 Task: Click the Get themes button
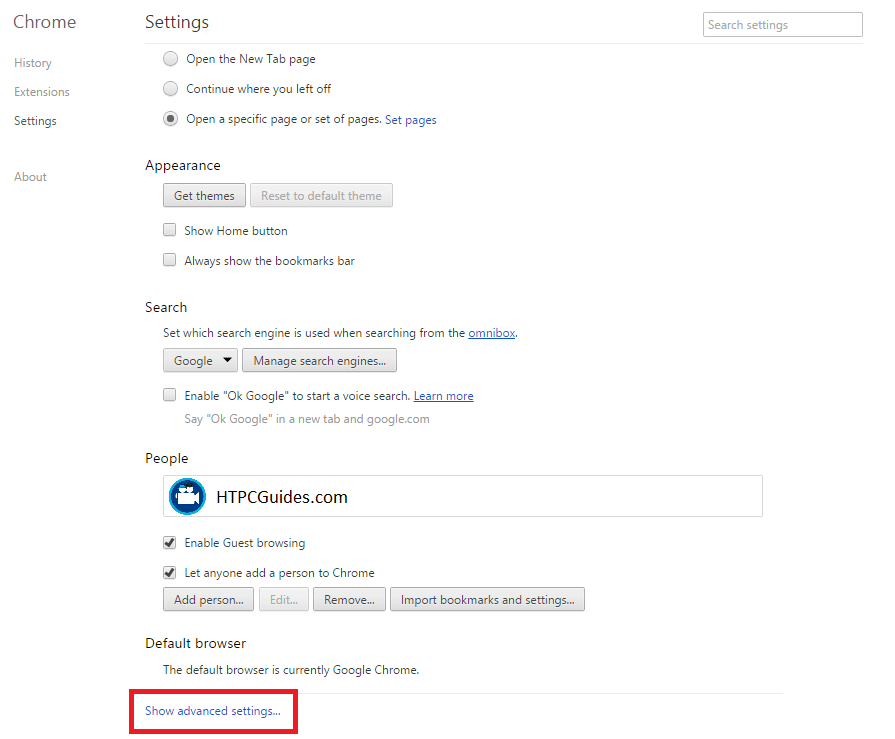click(204, 196)
